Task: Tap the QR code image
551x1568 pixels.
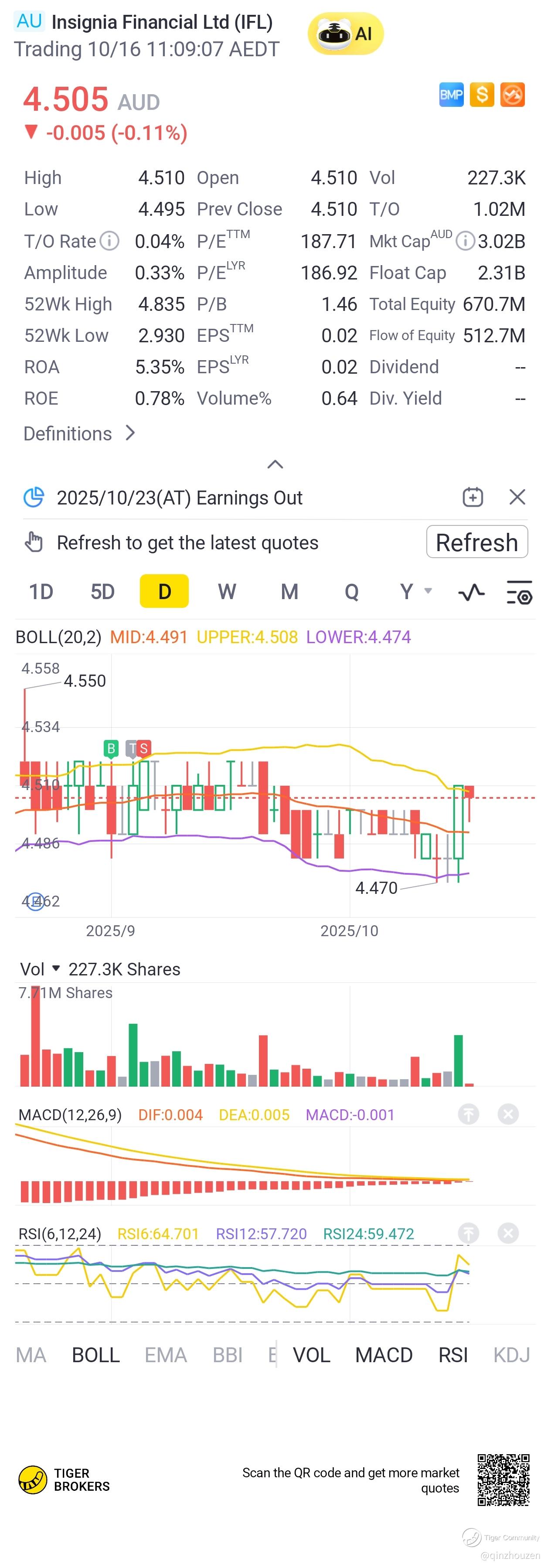Action: (x=503, y=1480)
